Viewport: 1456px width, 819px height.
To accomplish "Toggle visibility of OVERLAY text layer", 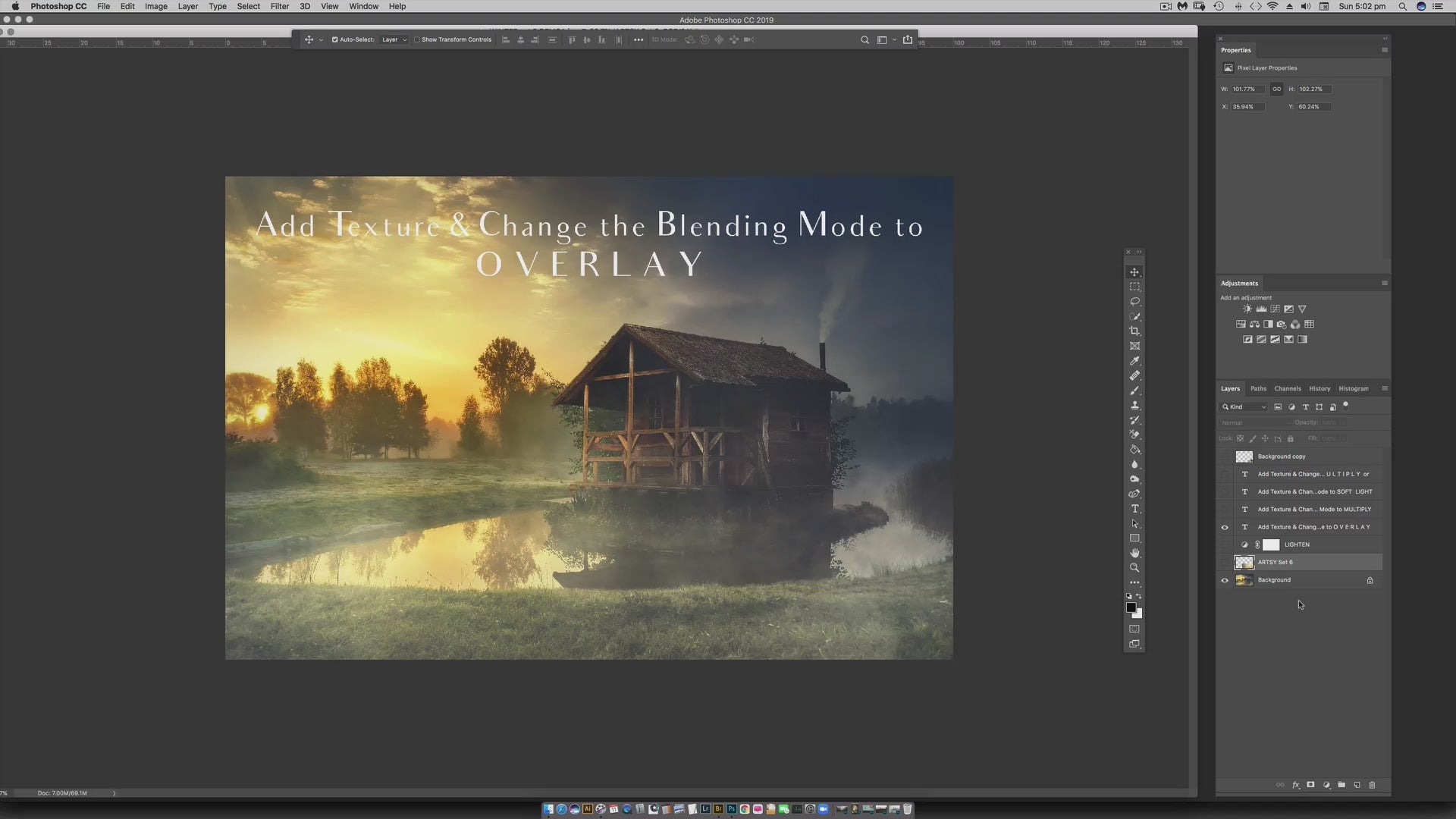I will [x=1225, y=527].
